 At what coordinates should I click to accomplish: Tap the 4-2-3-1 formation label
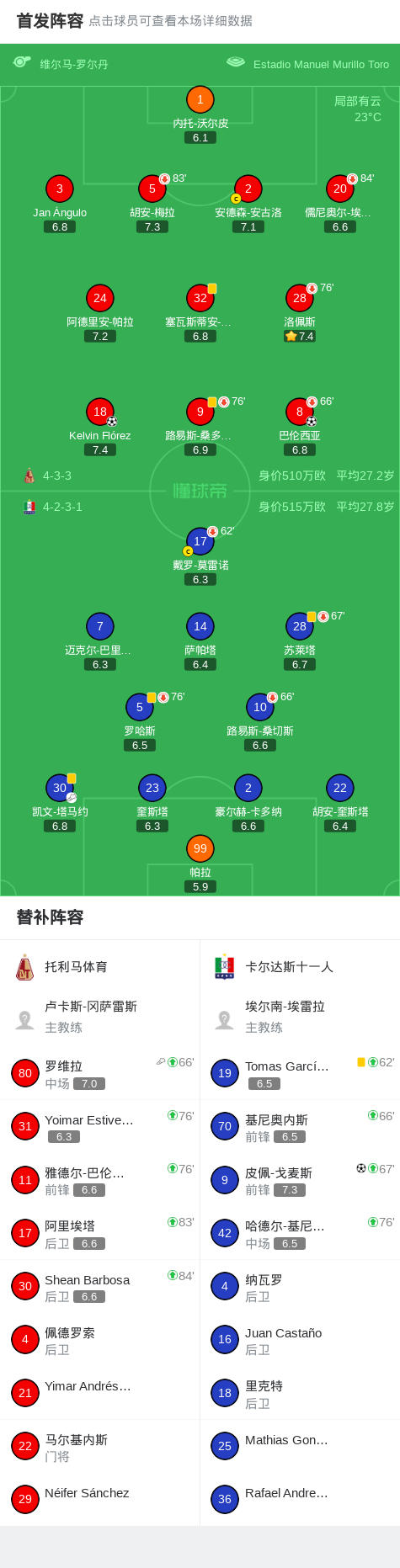(62, 507)
